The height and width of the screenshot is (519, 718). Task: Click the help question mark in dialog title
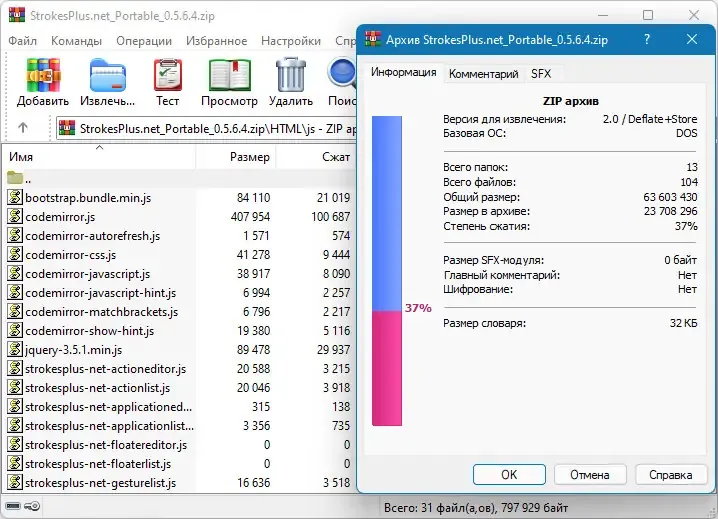point(647,39)
